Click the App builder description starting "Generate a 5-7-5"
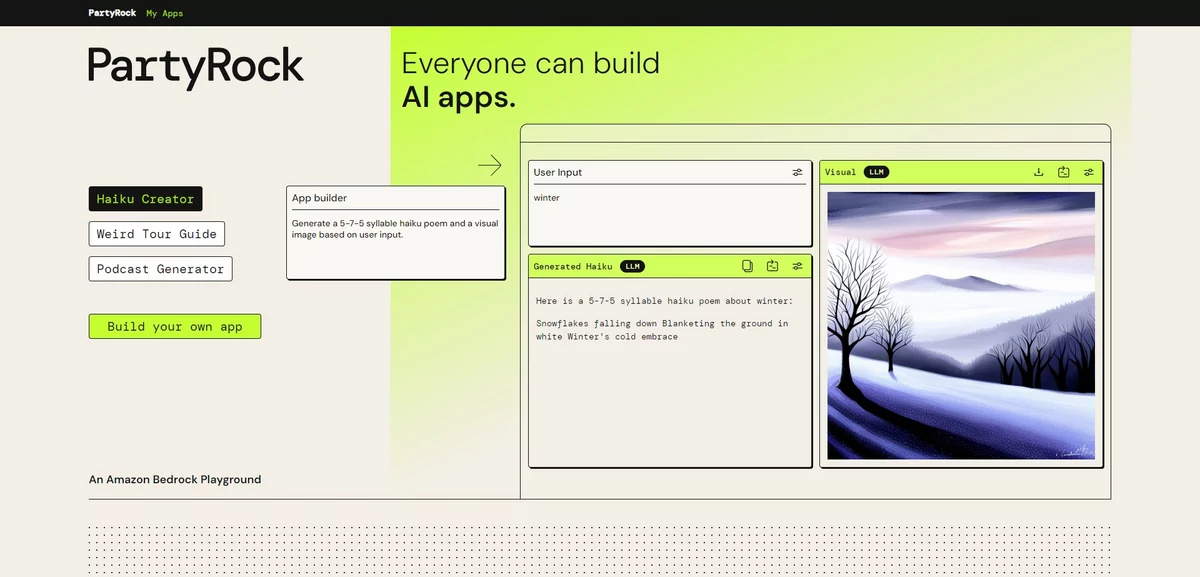The width and height of the screenshot is (1200, 577). point(395,229)
